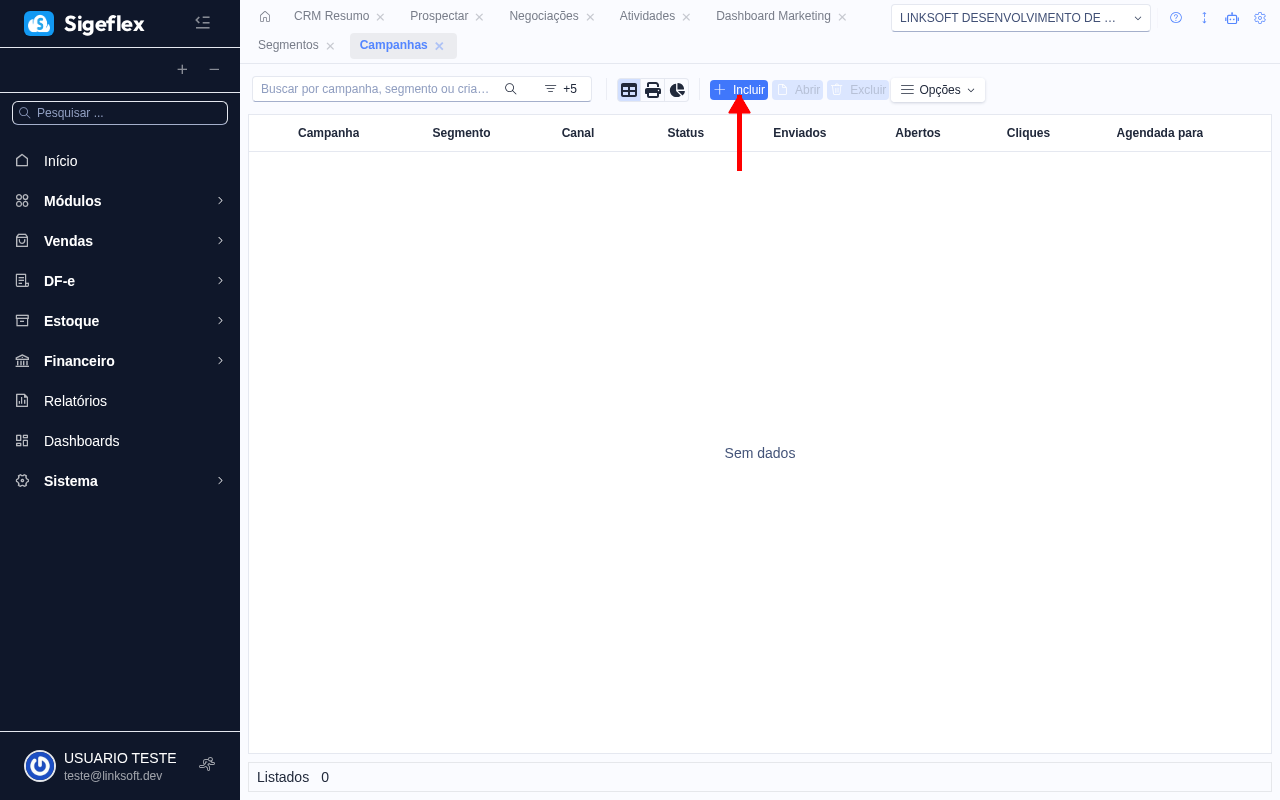
Task: Open the LINKSOFT DESENVOLVIMENTO company selector
Action: 1019,17
